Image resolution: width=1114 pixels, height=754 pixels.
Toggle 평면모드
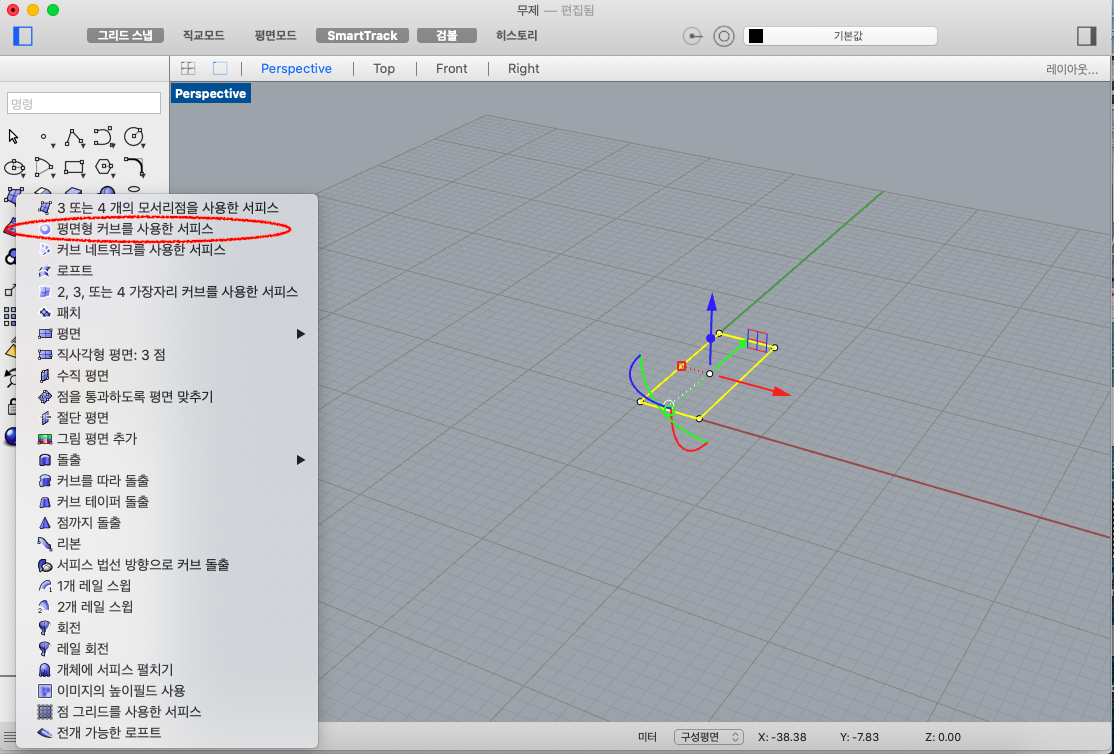[276, 35]
